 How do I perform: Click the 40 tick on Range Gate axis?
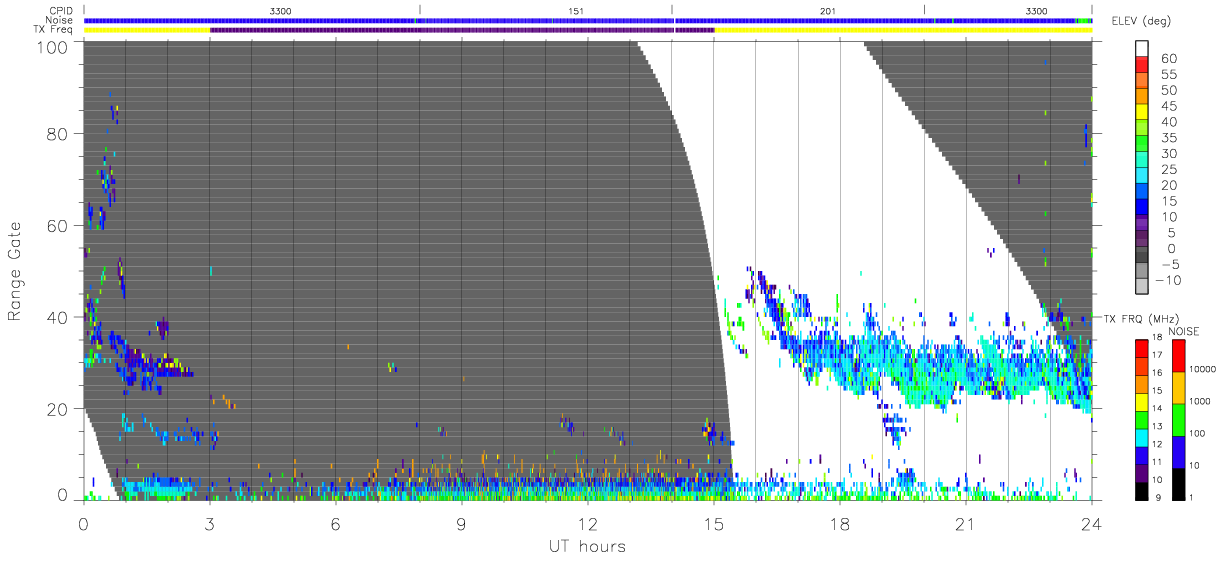(57, 317)
